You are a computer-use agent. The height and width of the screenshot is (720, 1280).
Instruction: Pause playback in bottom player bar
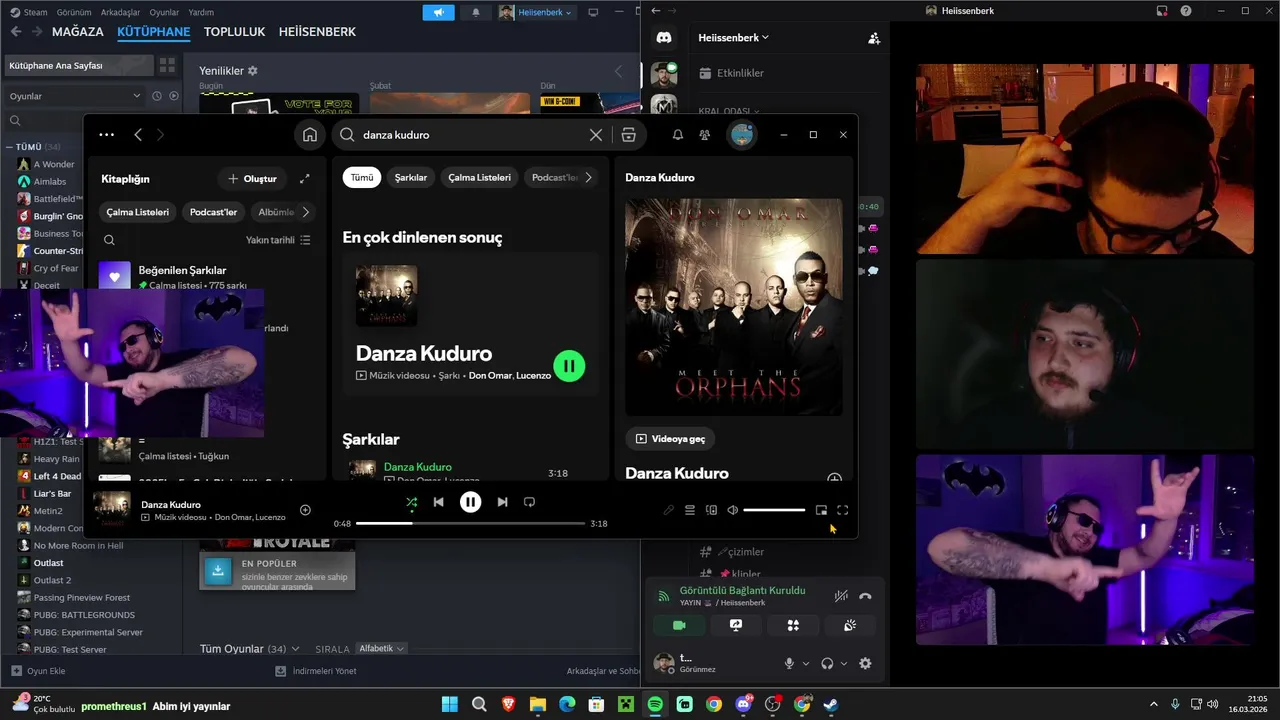pos(470,502)
